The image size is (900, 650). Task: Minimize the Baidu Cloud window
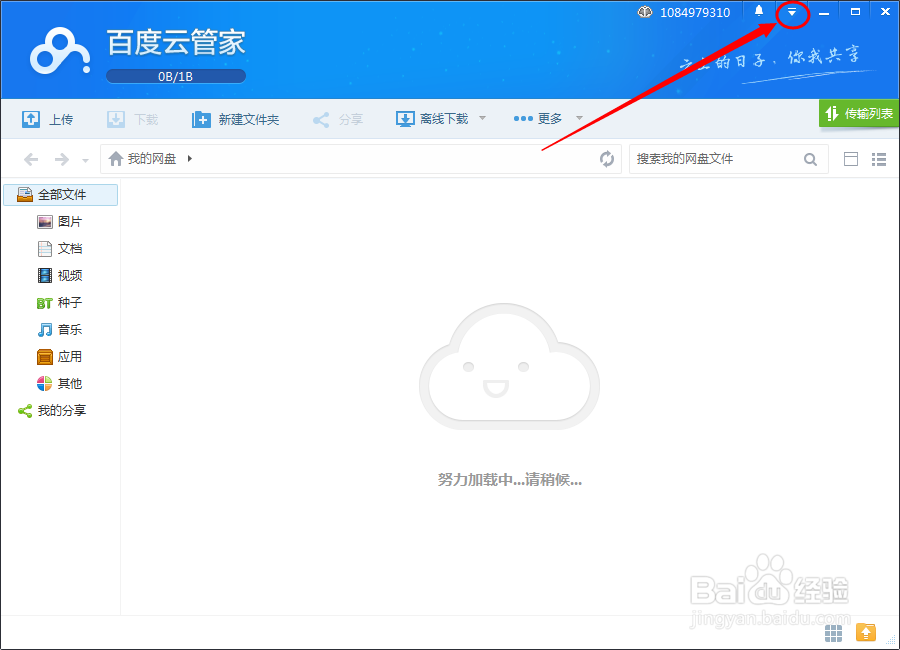pos(824,12)
